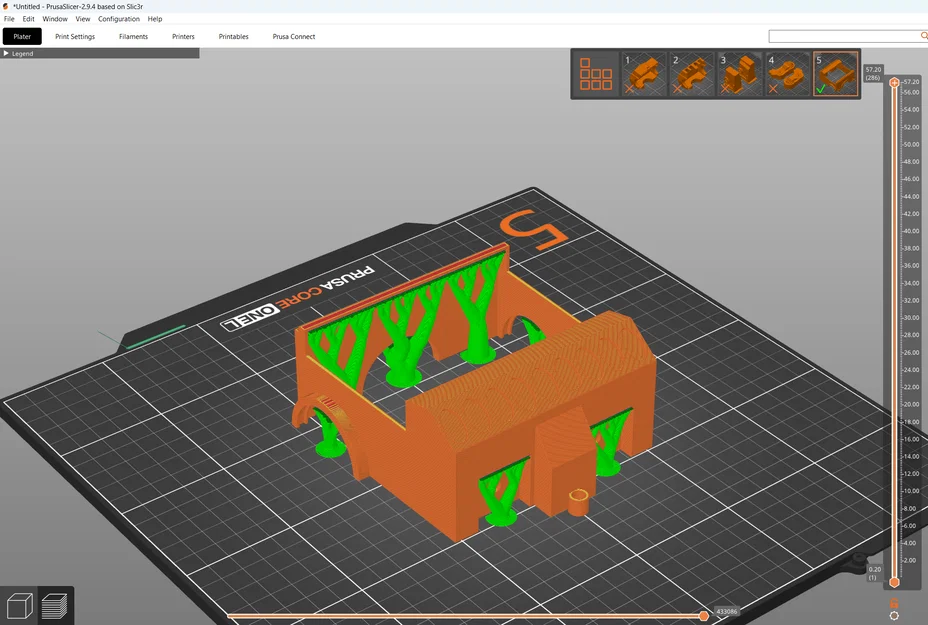Switch to sliced layers preview icon
928x625 pixels.
pyautogui.click(x=55, y=605)
